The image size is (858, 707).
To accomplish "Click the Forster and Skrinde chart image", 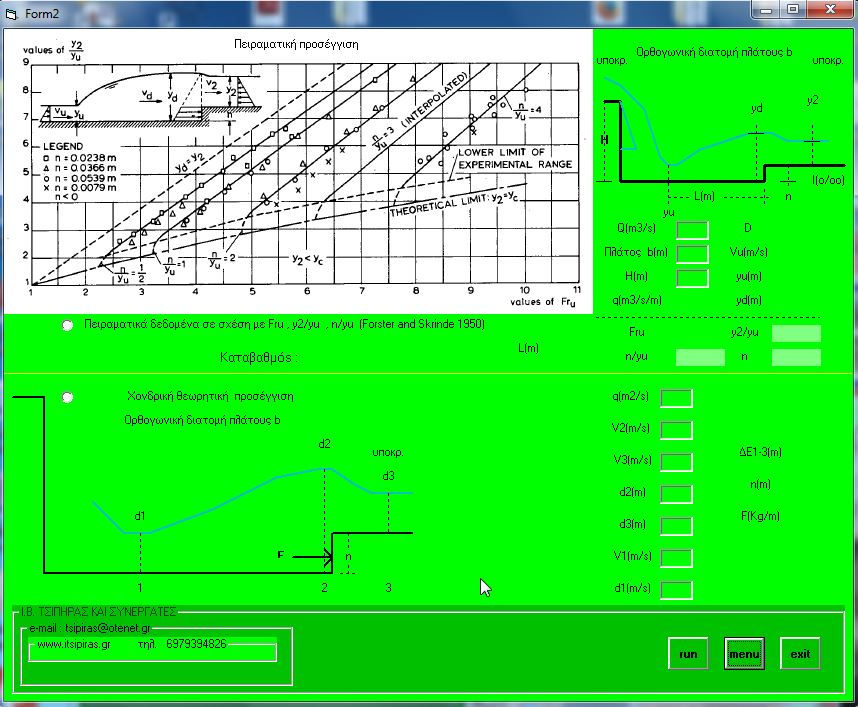I will [x=298, y=172].
